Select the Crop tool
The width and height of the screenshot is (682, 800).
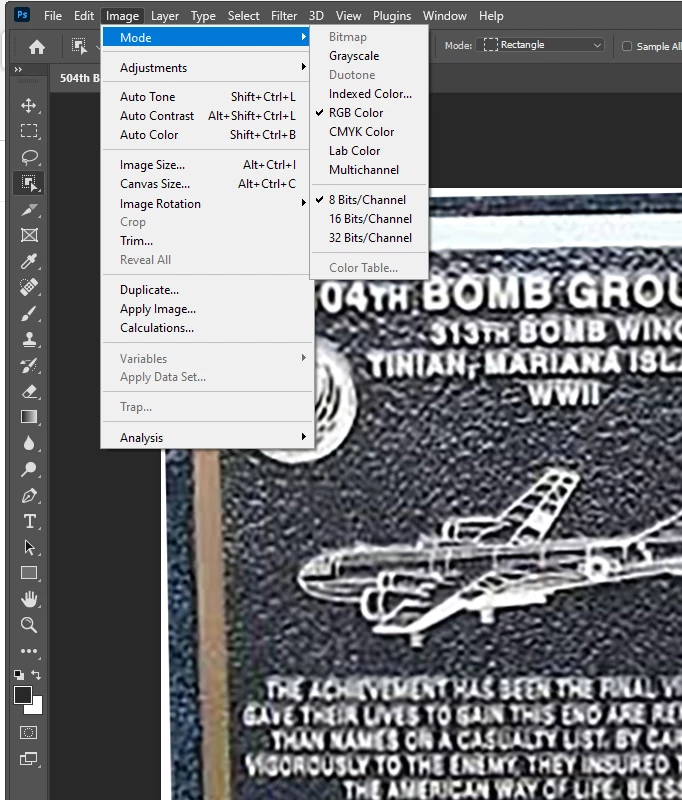(29, 210)
